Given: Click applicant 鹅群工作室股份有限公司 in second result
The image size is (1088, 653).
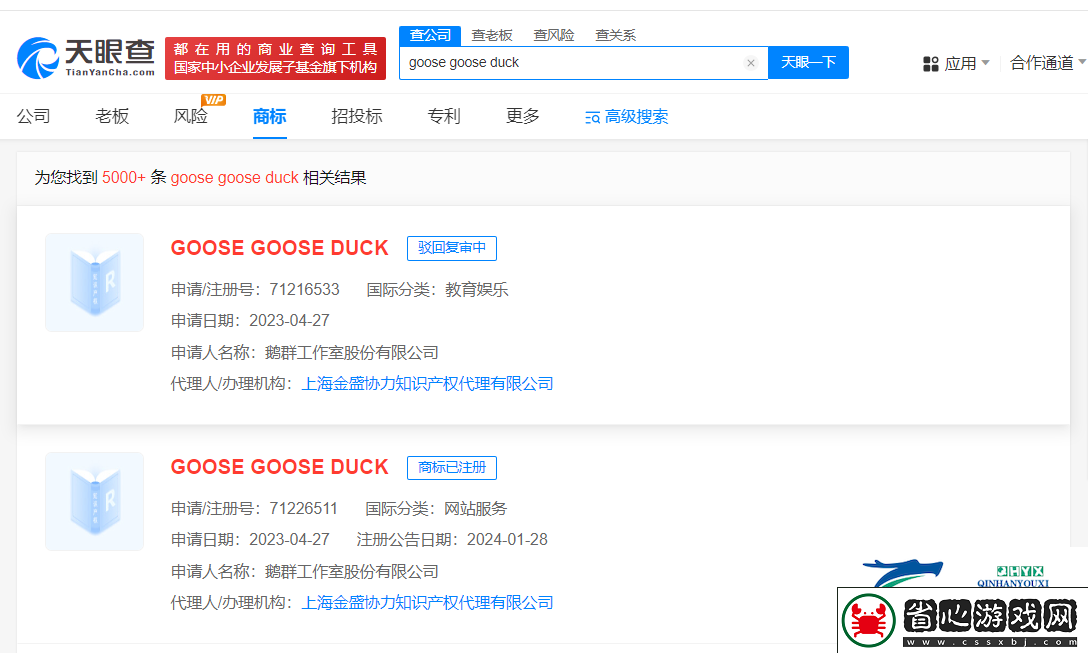Looking at the screenshot, I should (352, 572).
